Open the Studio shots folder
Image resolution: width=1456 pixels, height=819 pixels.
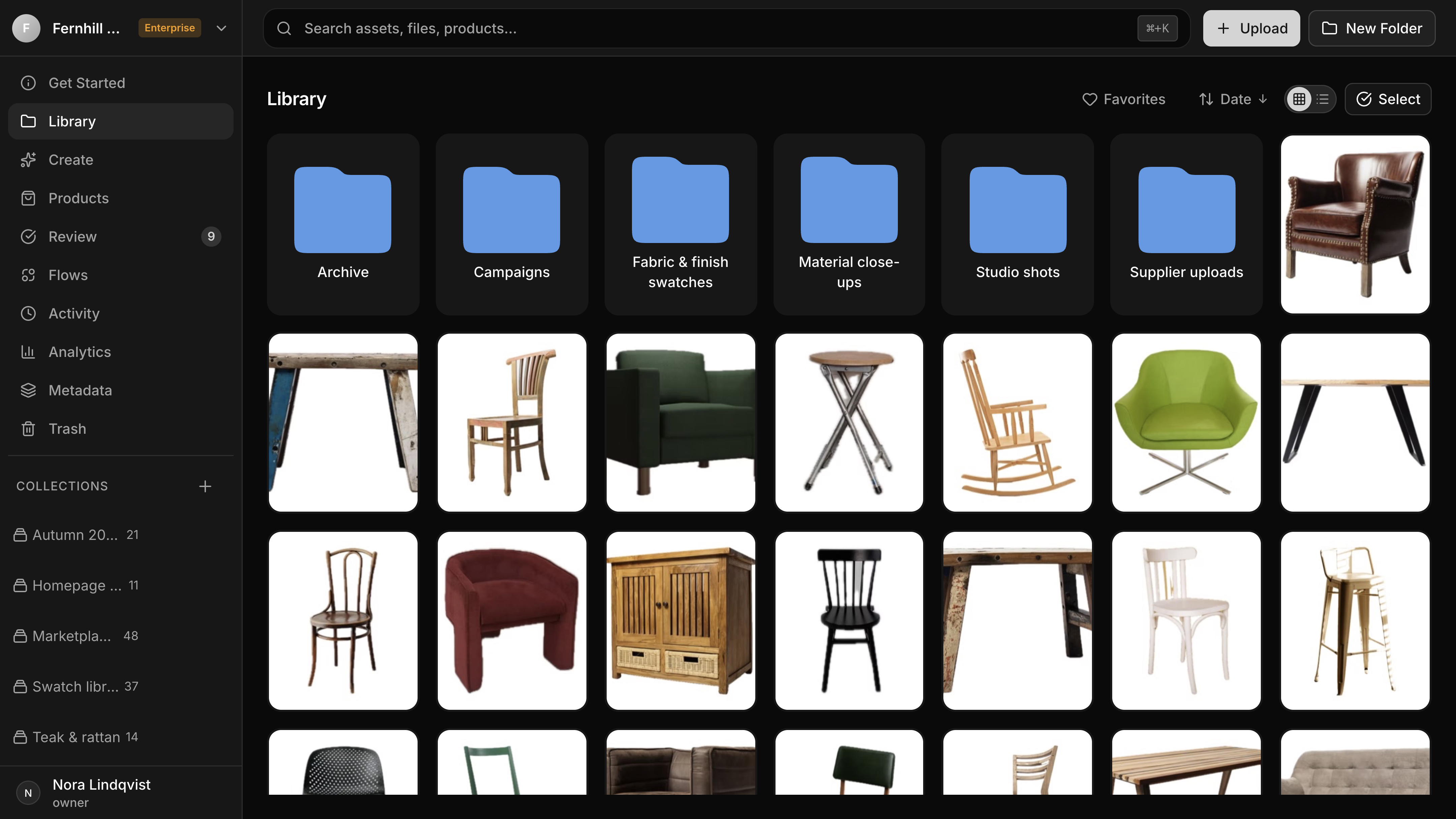pos(1018,224)
